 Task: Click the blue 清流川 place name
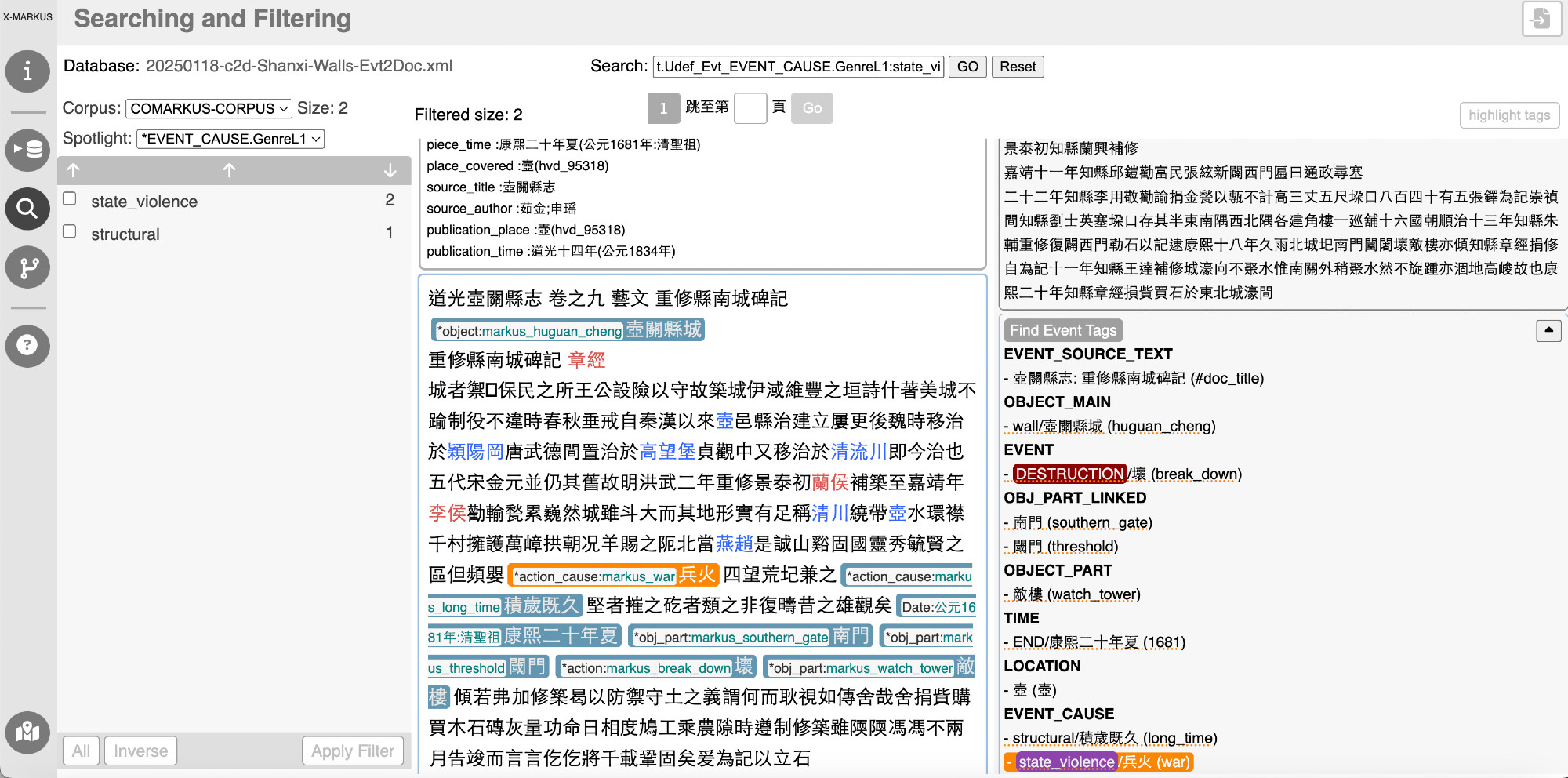[x=859, y=452]
